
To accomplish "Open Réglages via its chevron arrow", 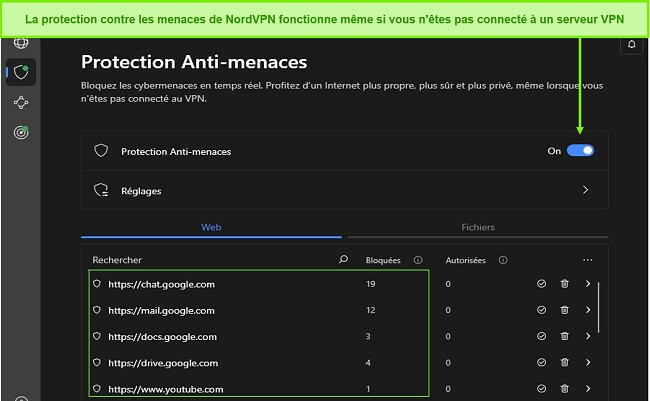I will (585, 190).
